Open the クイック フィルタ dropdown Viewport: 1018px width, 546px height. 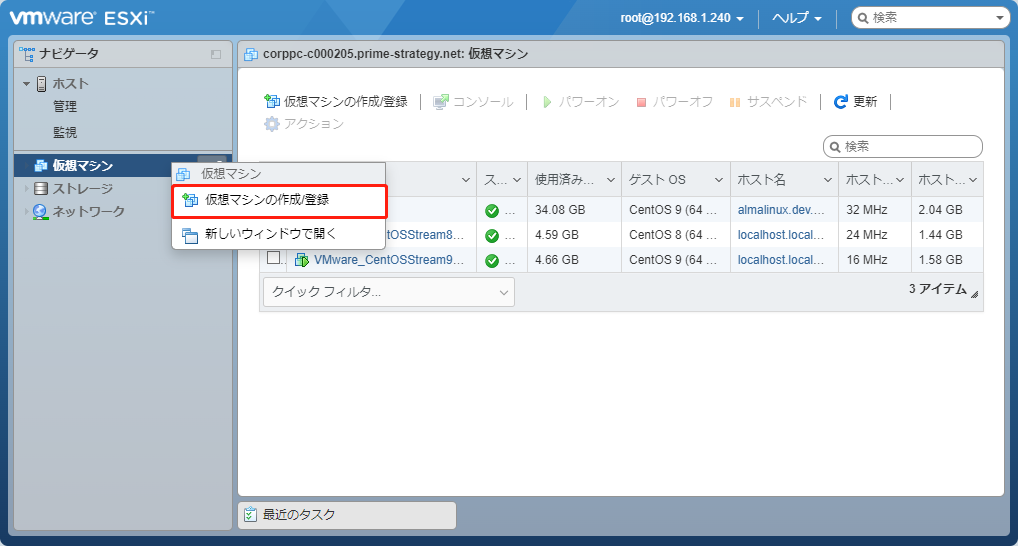click(389, 292)
